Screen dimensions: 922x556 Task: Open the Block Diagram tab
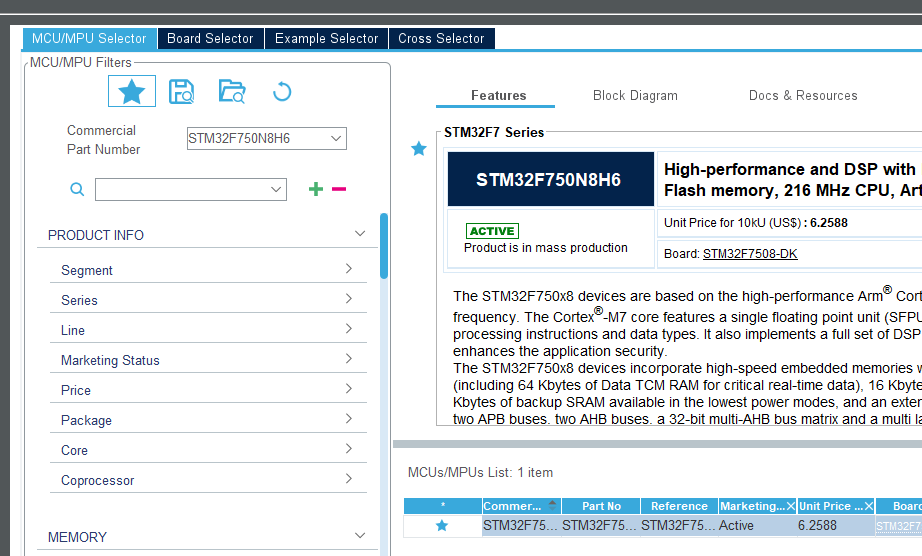pos(635,95)
